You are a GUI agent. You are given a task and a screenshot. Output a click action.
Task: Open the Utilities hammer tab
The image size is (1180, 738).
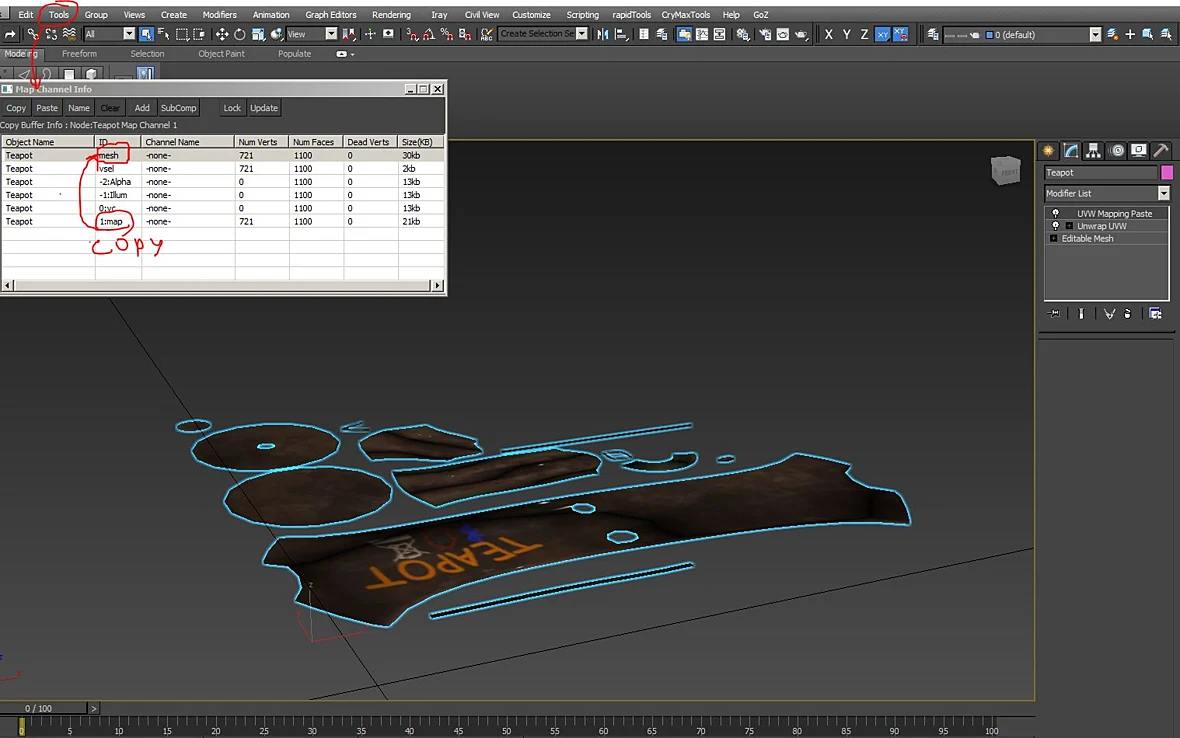coord(1161,150)
